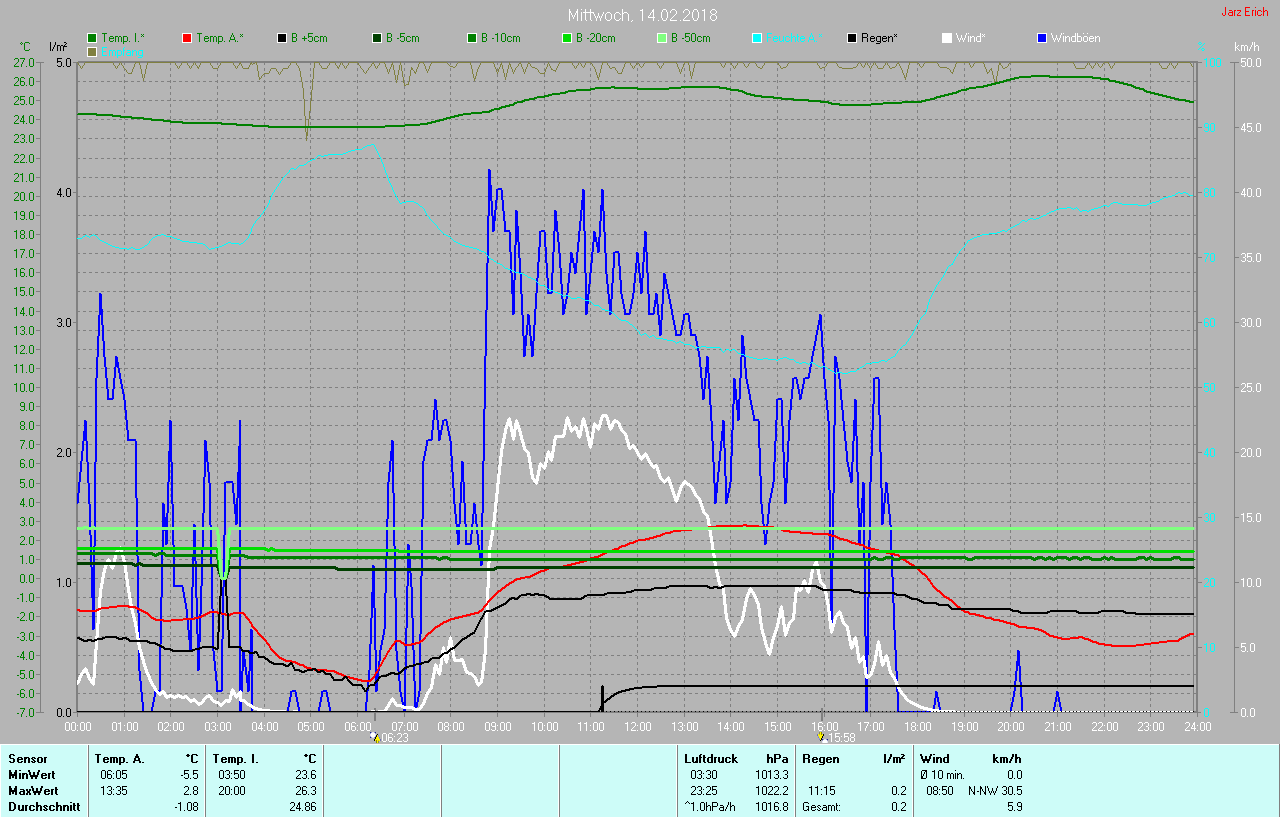Click the olive swatch in second legend row
Viewport: 1280px width, 817px height.
[92, 51]
